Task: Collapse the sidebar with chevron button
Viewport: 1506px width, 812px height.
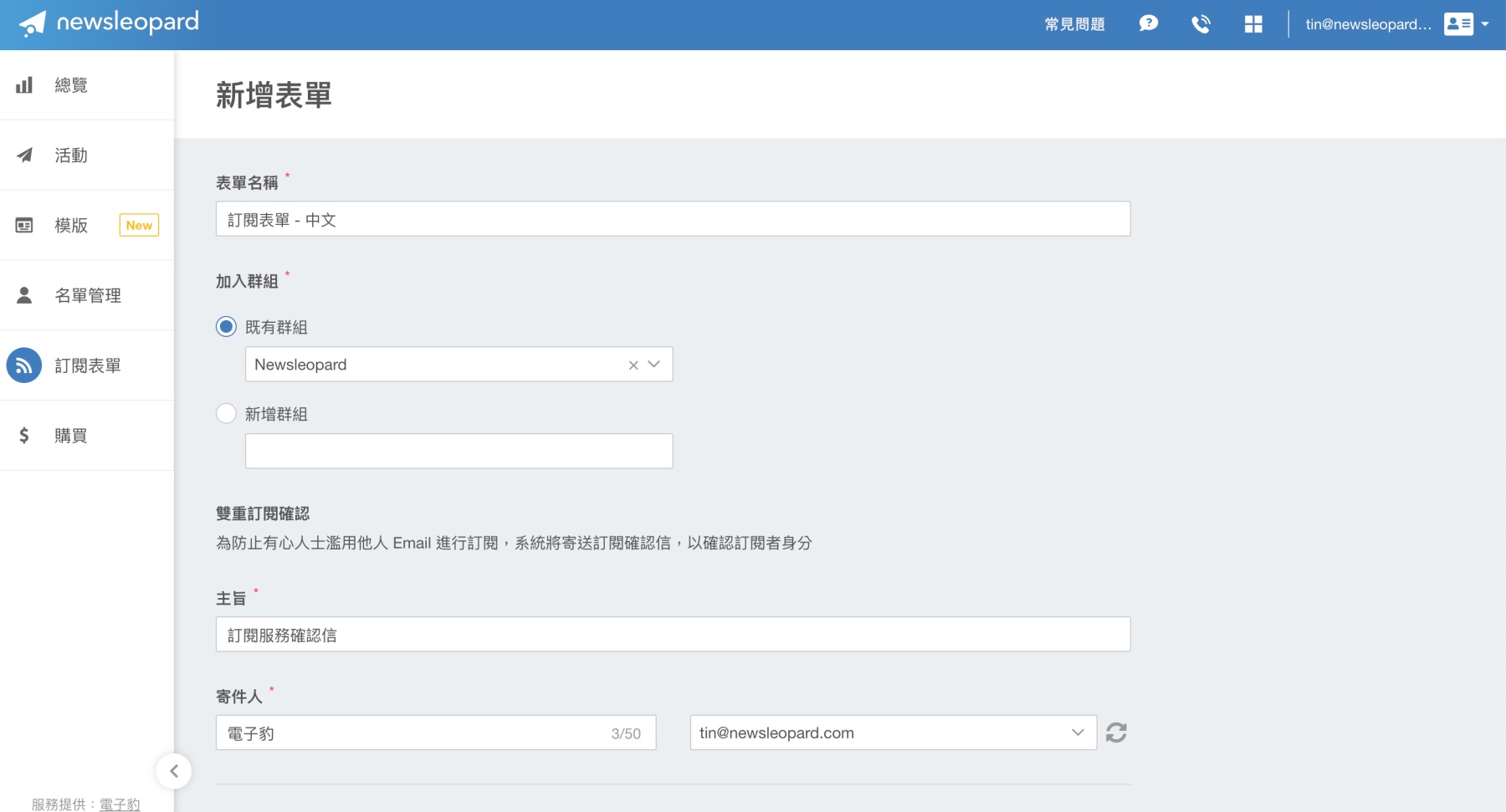Action: (x=174, y=771)
